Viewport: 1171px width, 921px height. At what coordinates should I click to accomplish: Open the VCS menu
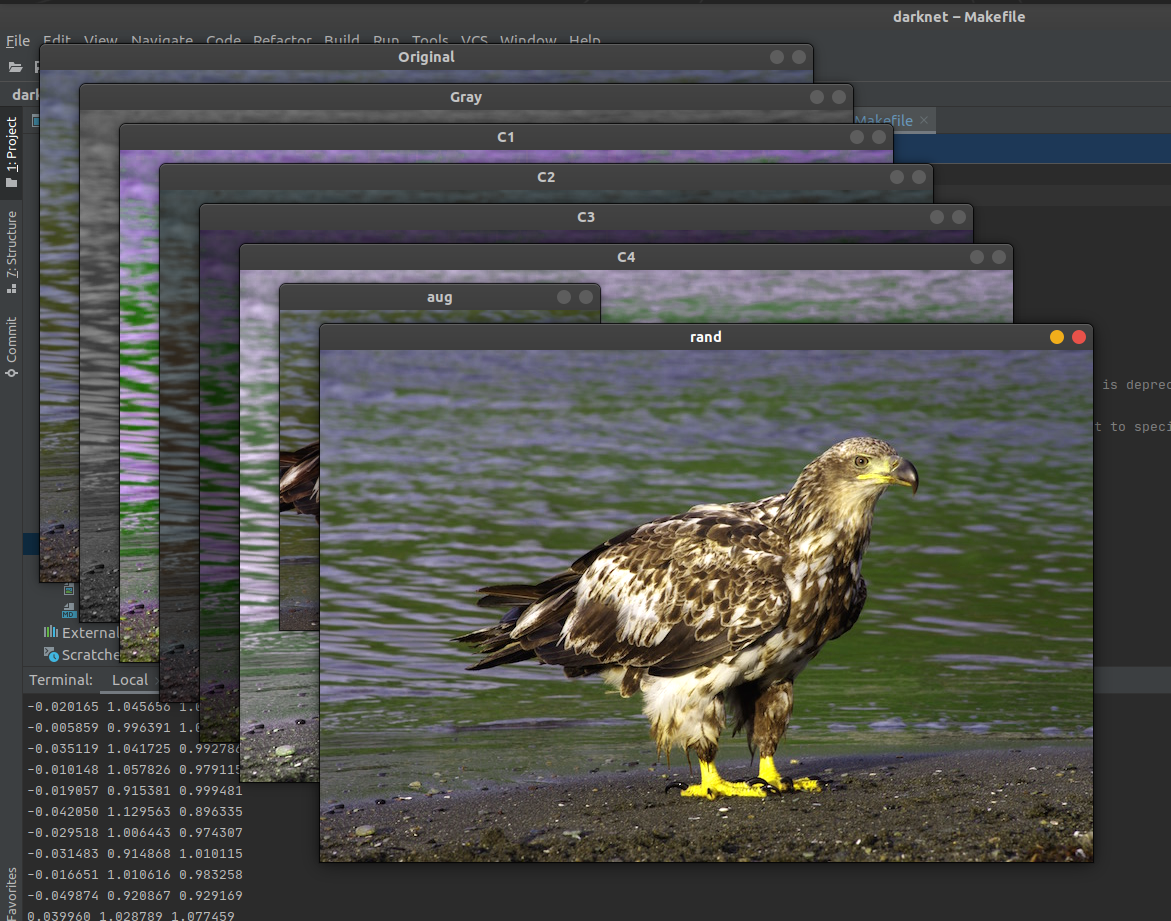(474, 38)
